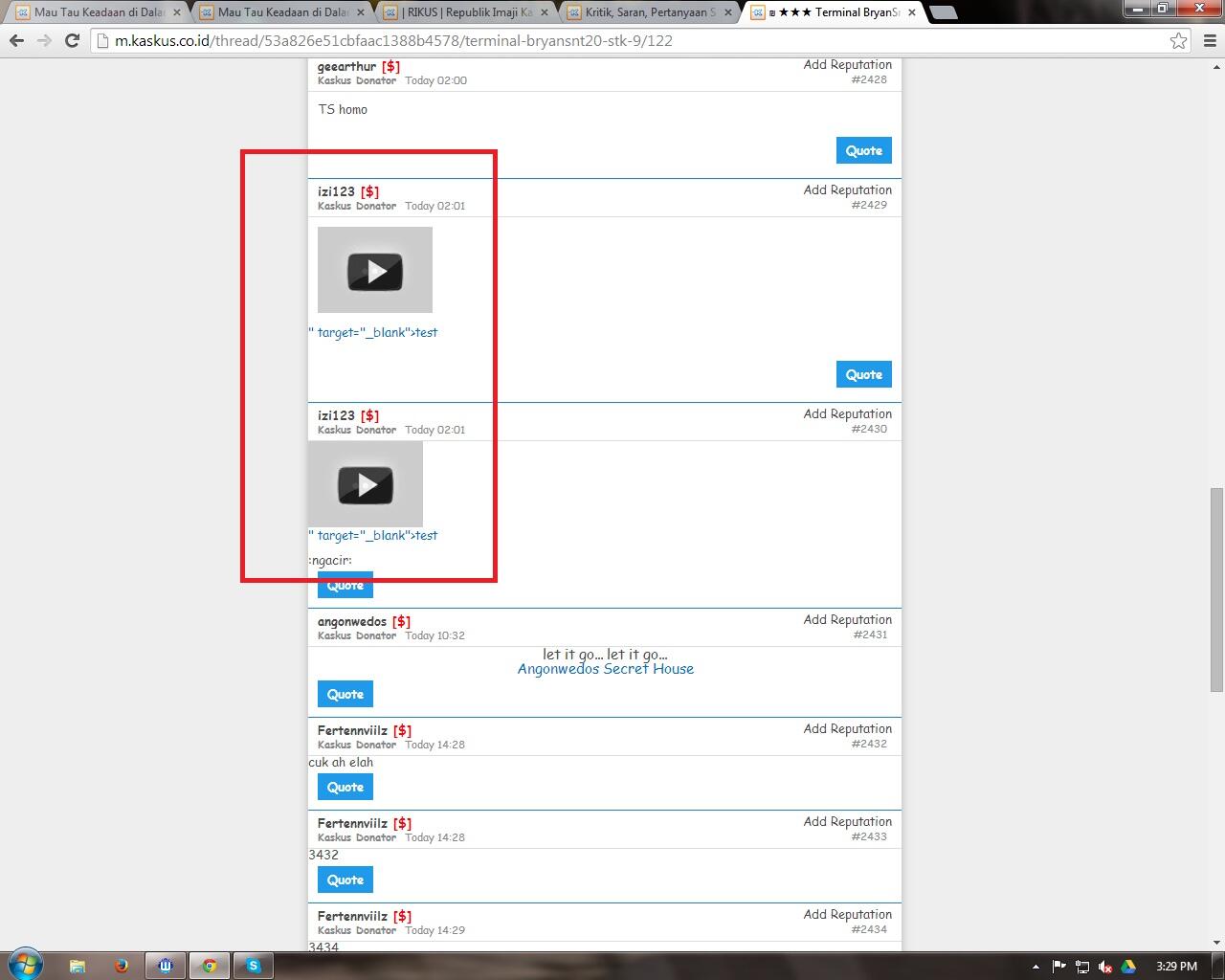Image resolution: width=1225 pixels, height=980 pixels.
Task: Show hidden system tray icons
Action: pyautogui.click(x=1036, y=967)
